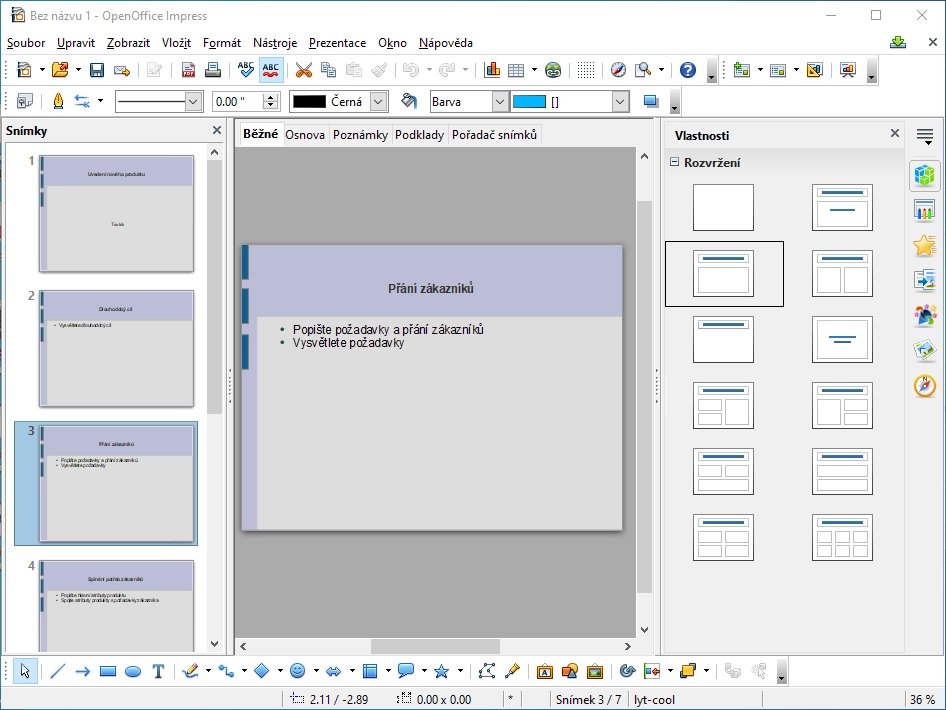946x710 pixels.
Task: Insert a table using the toolbar icon
Action: (x=516, y=70)
